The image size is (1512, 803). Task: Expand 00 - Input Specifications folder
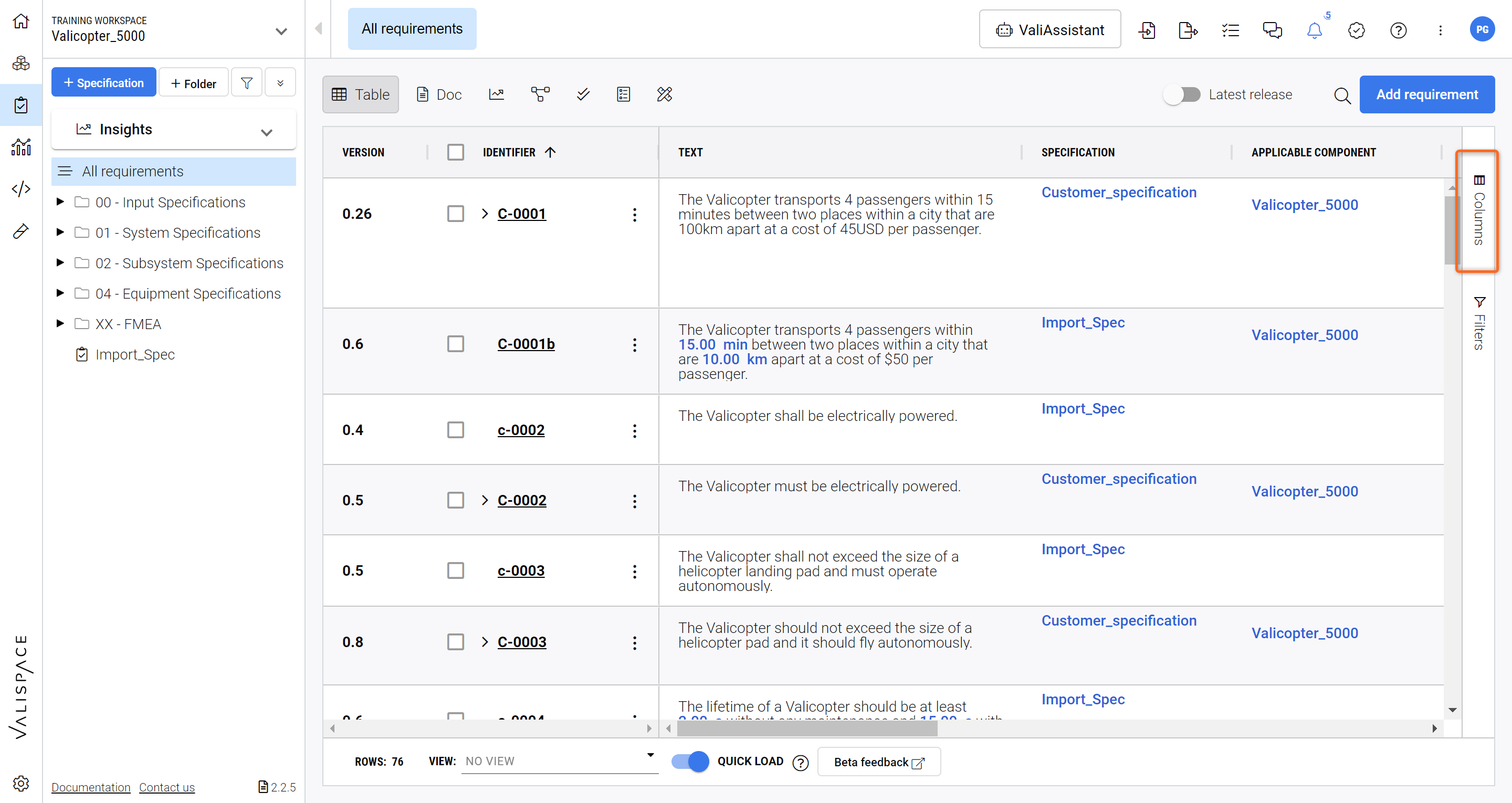click(x=60, y=203)
